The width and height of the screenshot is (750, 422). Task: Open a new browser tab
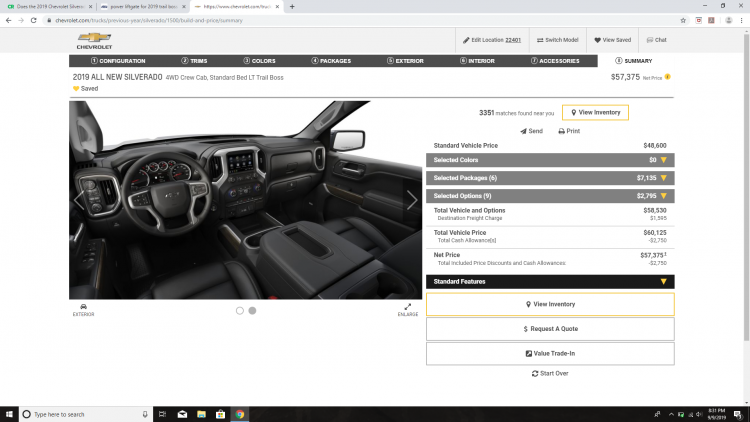click(x=292, y=7)
